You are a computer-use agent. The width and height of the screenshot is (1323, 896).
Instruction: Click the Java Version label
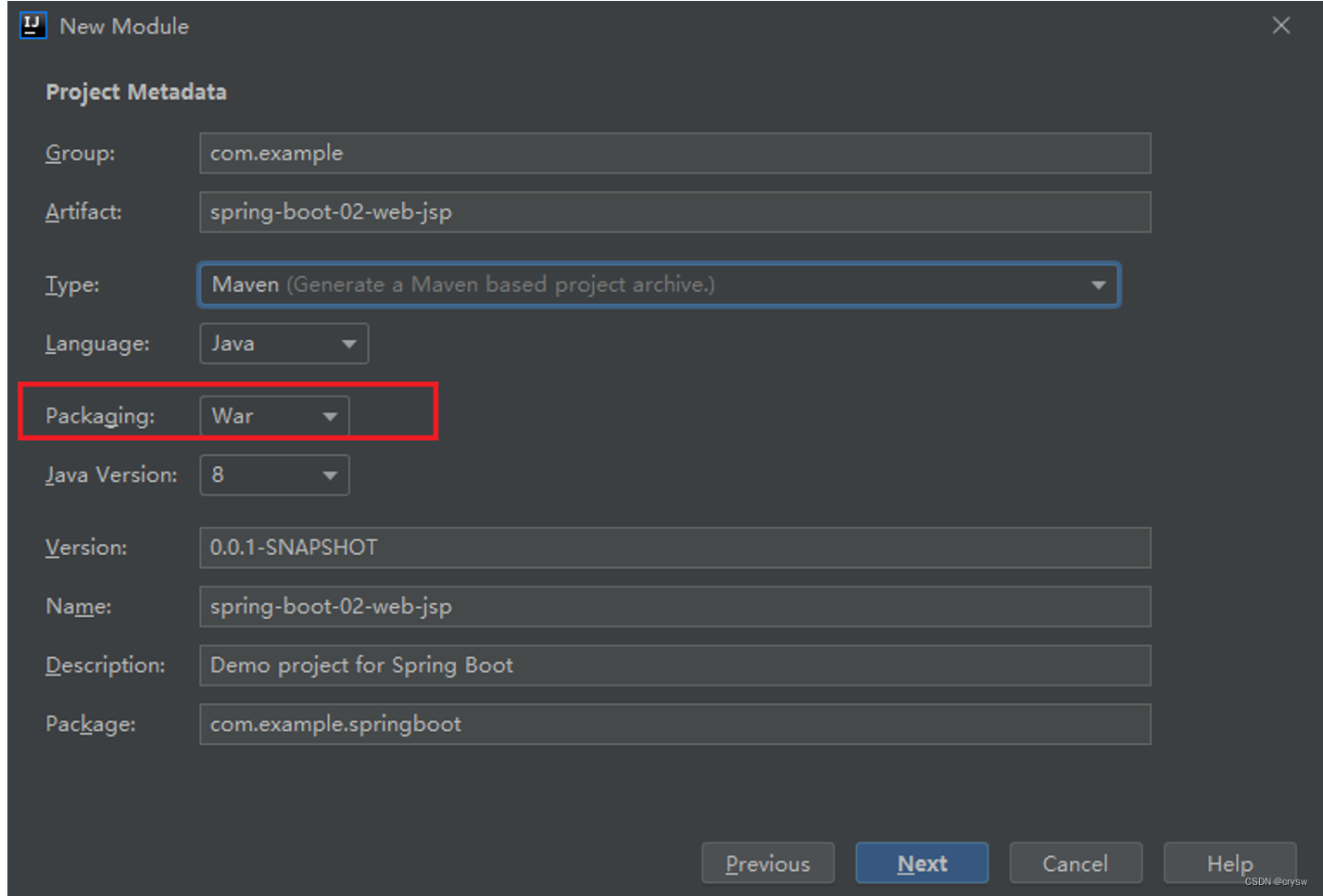111,475
